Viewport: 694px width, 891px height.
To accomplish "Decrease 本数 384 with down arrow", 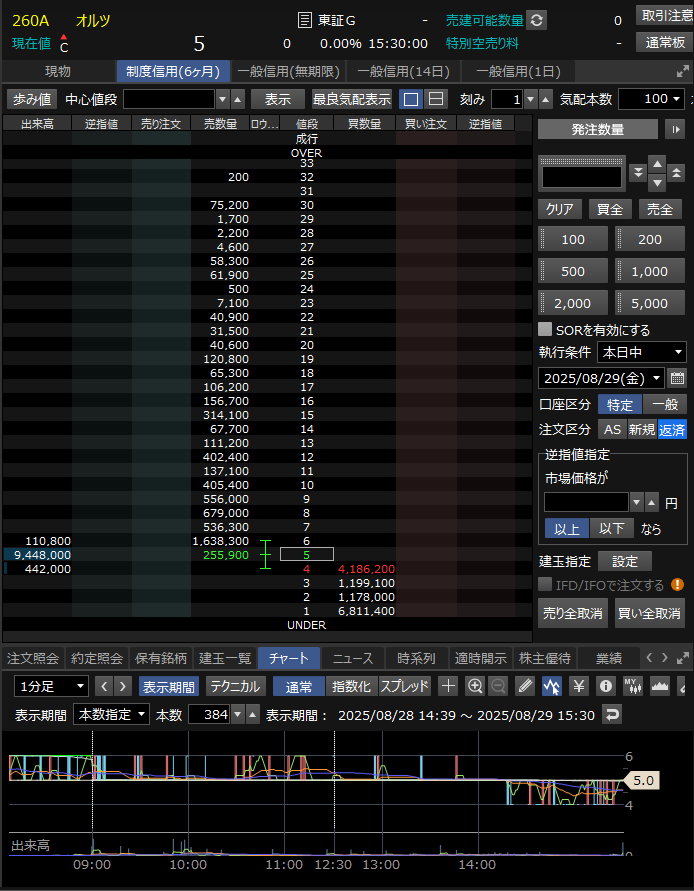I will click(238, 714).
